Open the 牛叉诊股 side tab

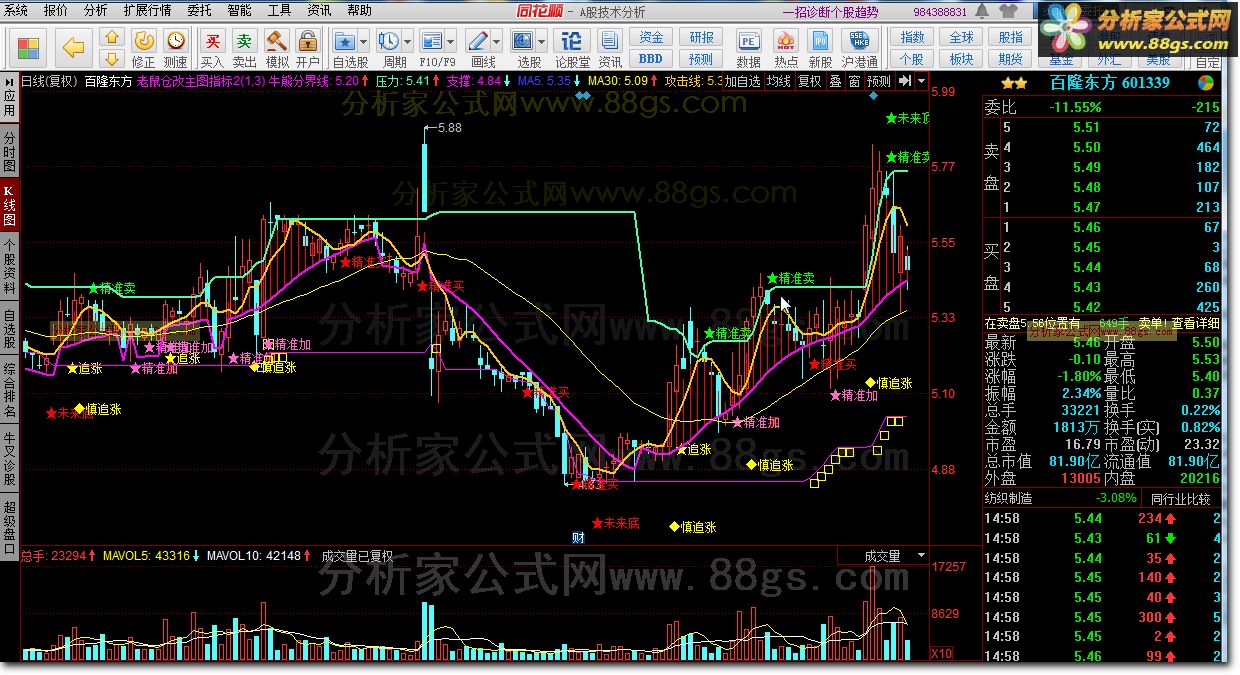coord(9,457)
